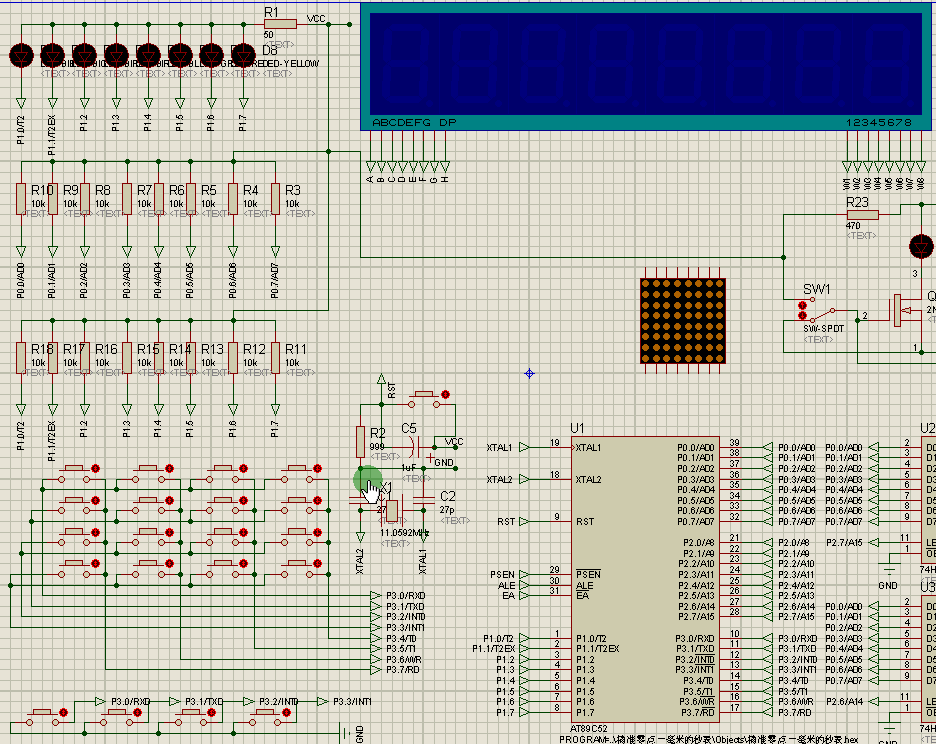Click the blue origin marker on sheet
The height and width of the screenshot is (744, 936).
pyautogui.click(x=529, y=374)
